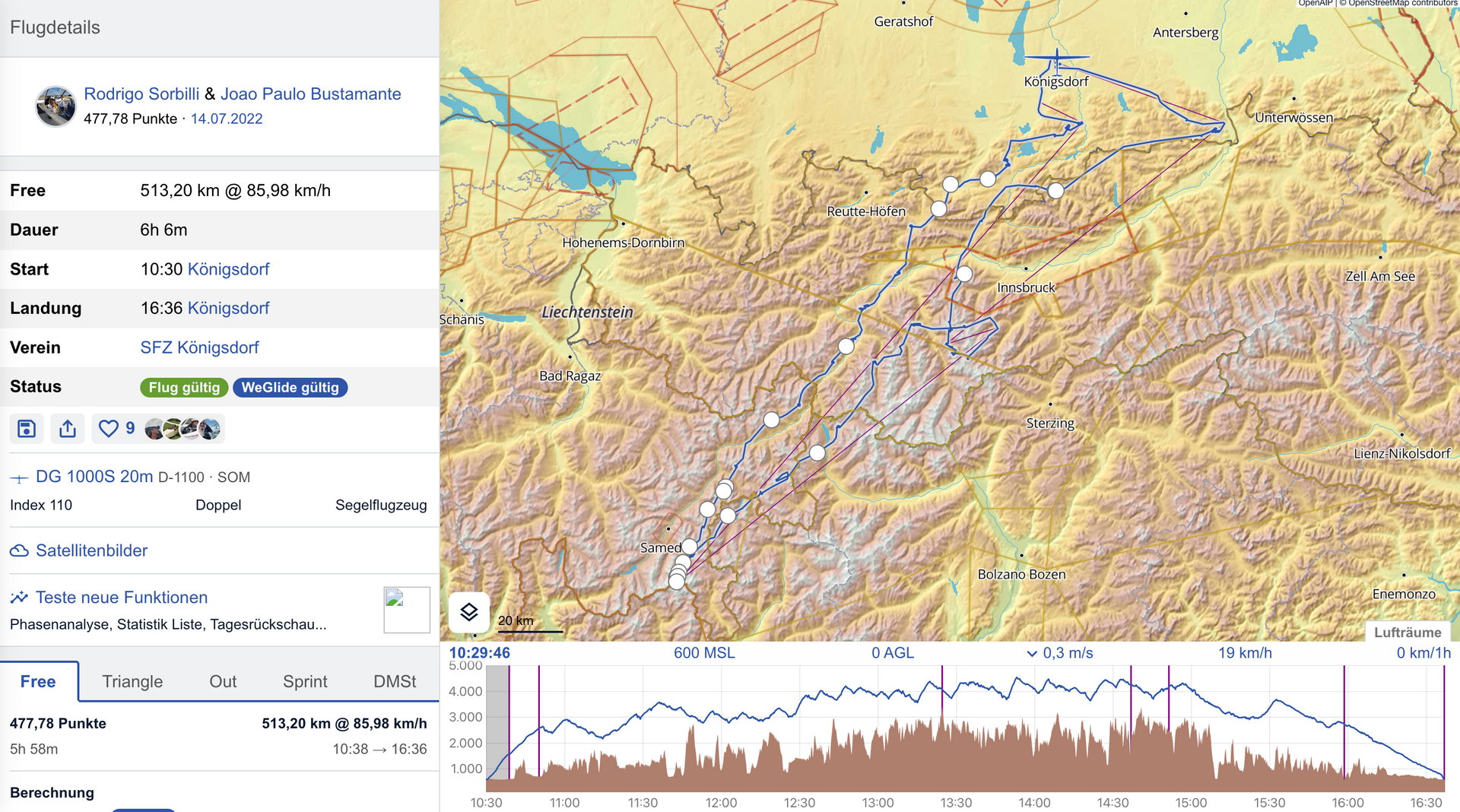Click the Doppel seat label

point(218,505)
